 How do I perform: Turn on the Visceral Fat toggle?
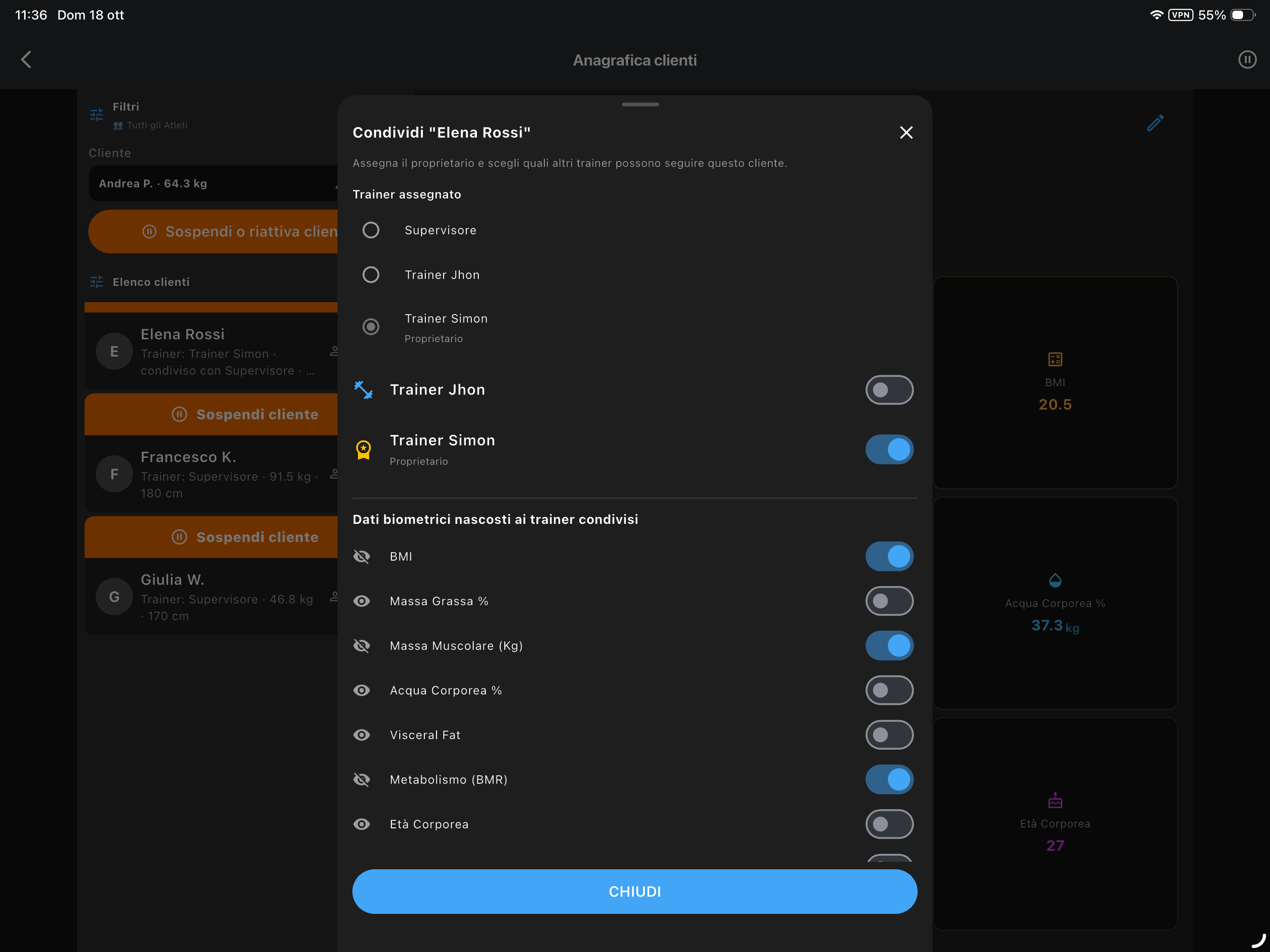[889, 735]
